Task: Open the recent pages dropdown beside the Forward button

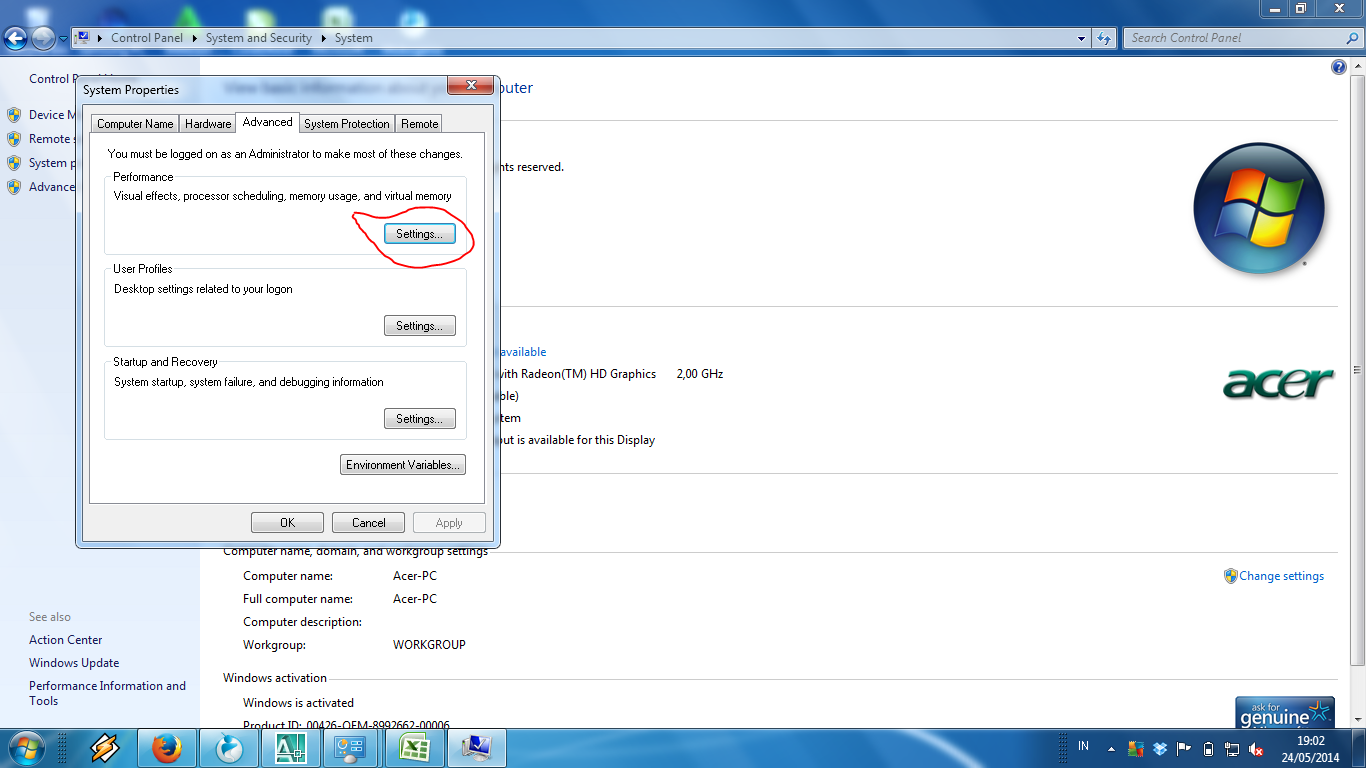Action: [64, 39]
